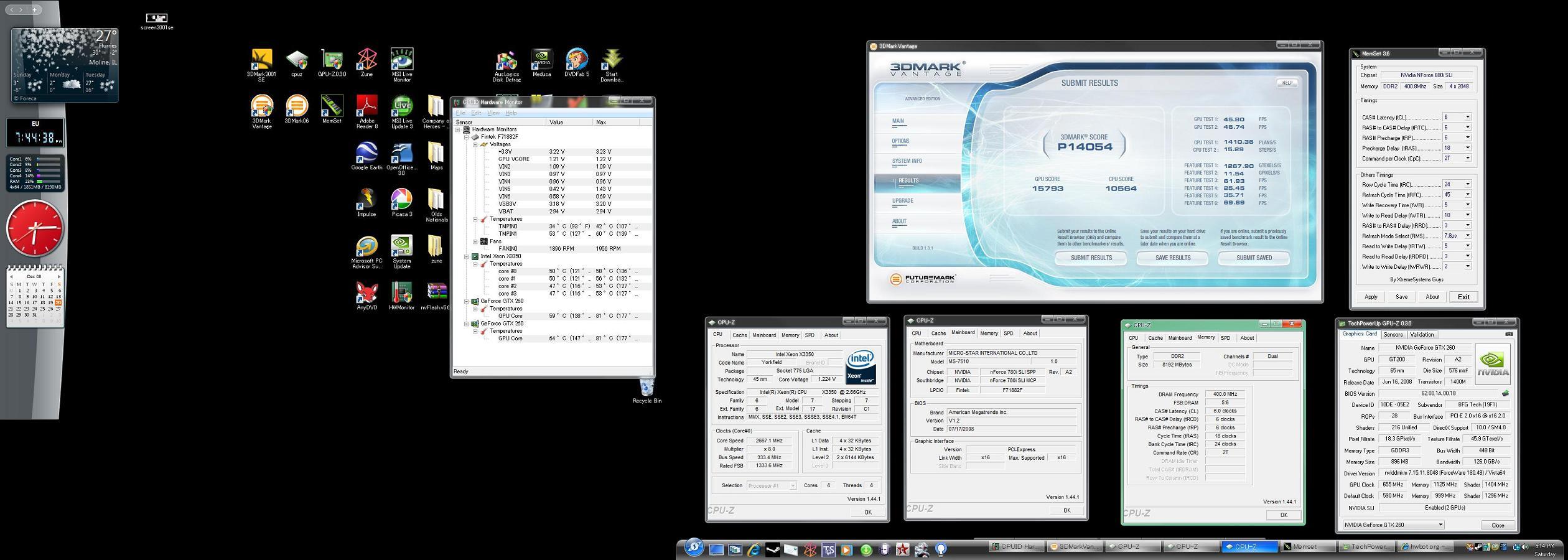The width and height of the screenshot is (1568, 560).
Task: Open DVDFab 5 desktop icon
Action: tap(577, 64)
